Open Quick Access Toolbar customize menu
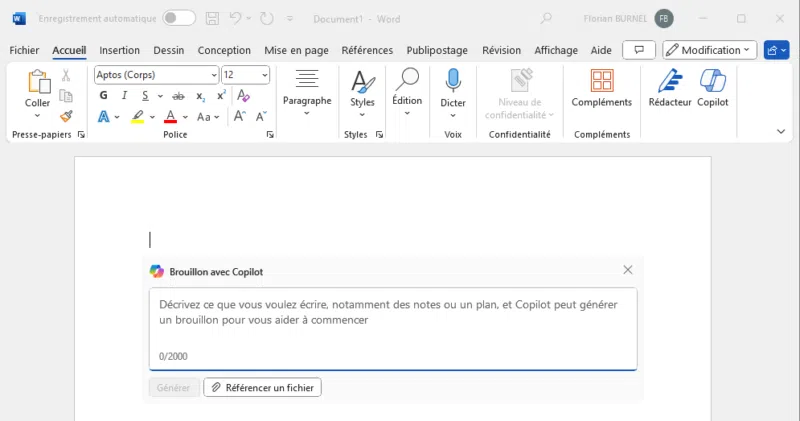800x421 pixels. tap(290, 19)
